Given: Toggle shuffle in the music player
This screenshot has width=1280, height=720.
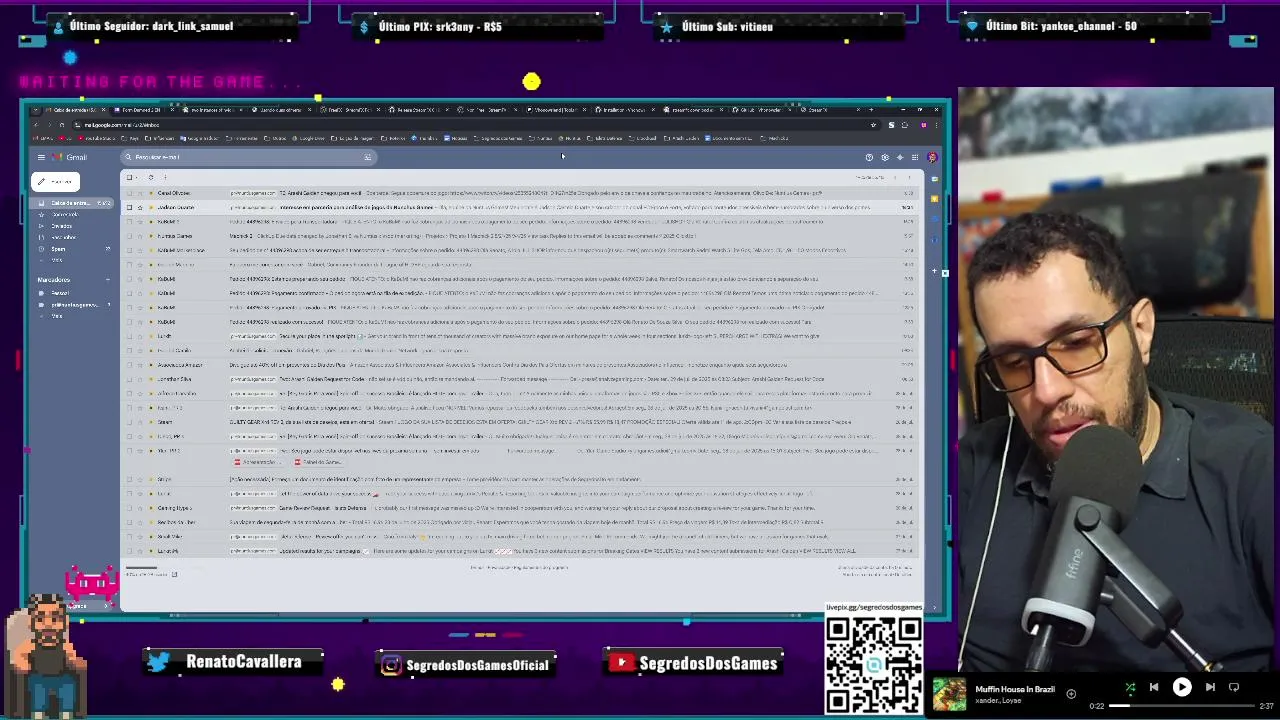Looking at the screenshot, I should (1130, 687).
